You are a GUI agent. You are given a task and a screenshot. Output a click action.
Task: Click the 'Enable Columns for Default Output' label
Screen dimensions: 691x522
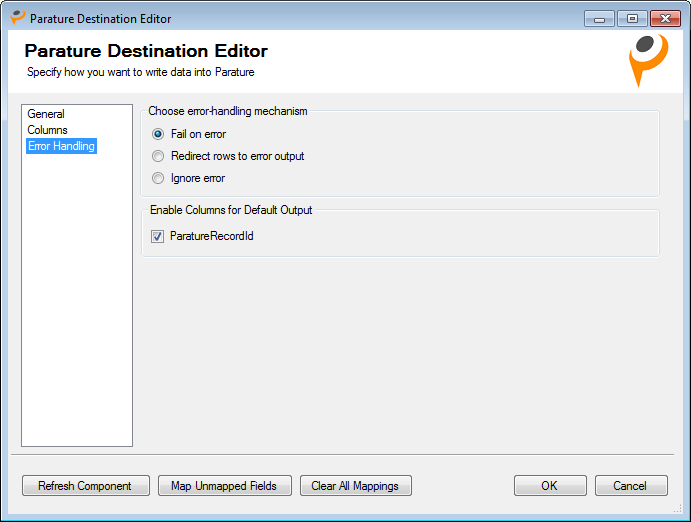231,210
